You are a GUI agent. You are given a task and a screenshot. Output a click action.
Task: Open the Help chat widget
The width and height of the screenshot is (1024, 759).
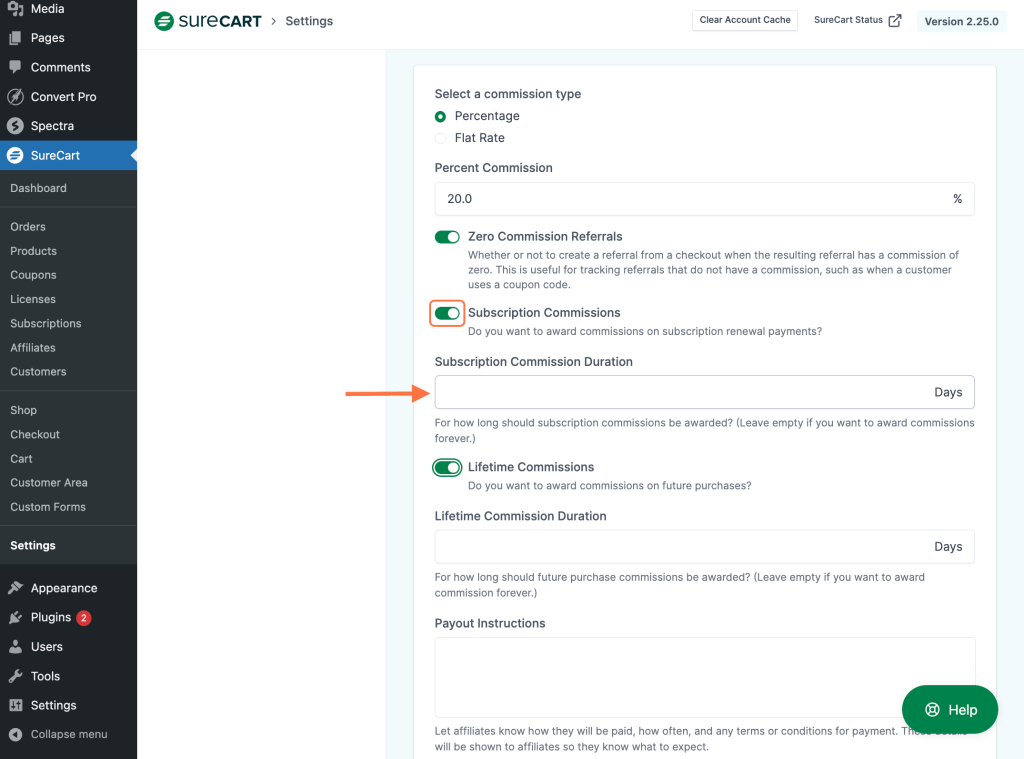pos(950,709)
